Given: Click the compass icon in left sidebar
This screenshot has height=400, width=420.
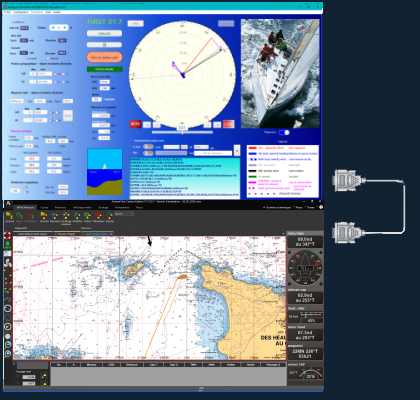Looking at the screenshot, I should [7, 326].
